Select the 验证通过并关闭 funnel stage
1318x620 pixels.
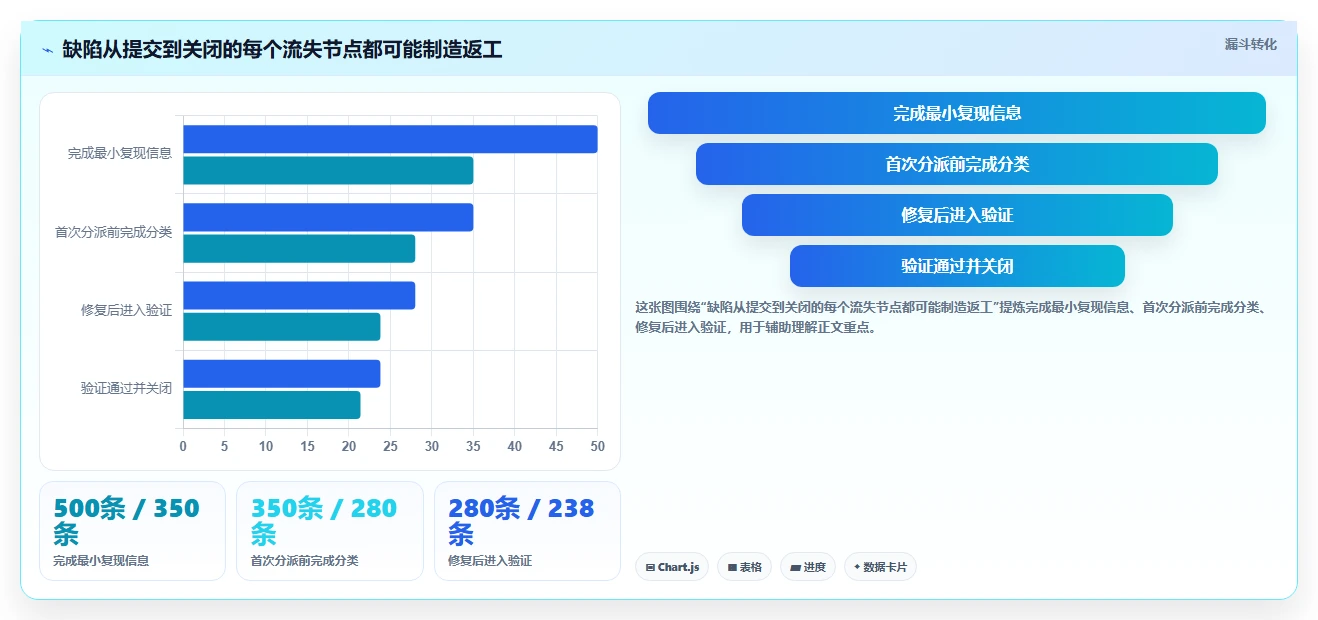[x=957, y=266]
